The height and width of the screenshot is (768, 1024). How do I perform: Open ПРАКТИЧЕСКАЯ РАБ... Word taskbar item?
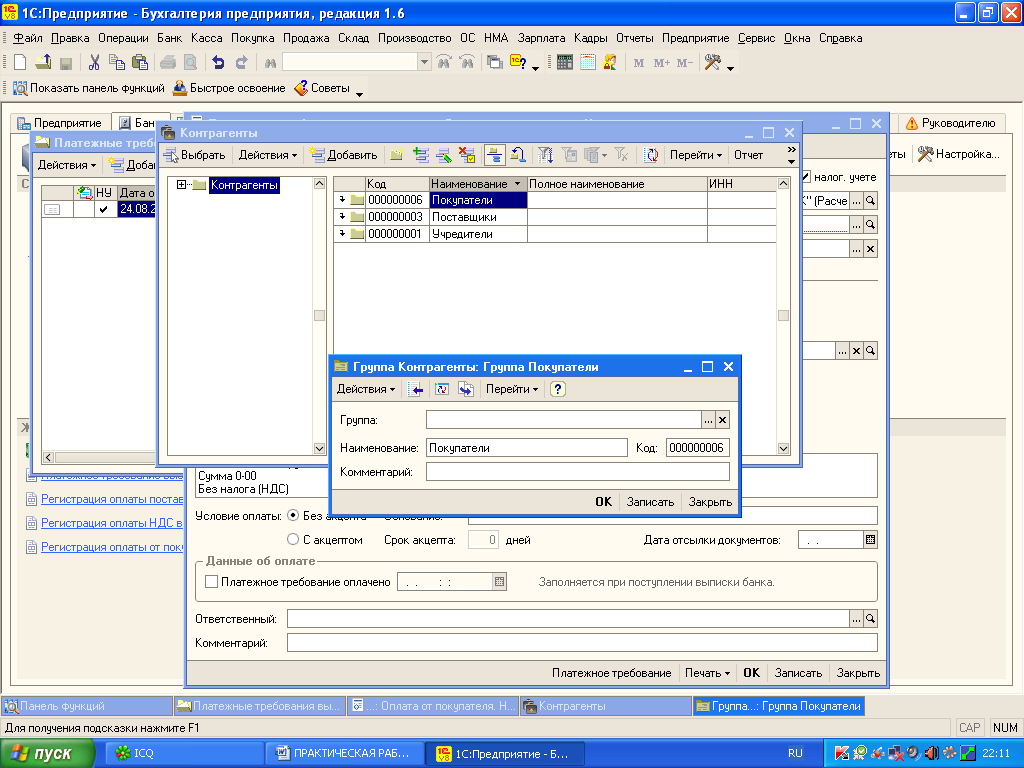(344, 753)
